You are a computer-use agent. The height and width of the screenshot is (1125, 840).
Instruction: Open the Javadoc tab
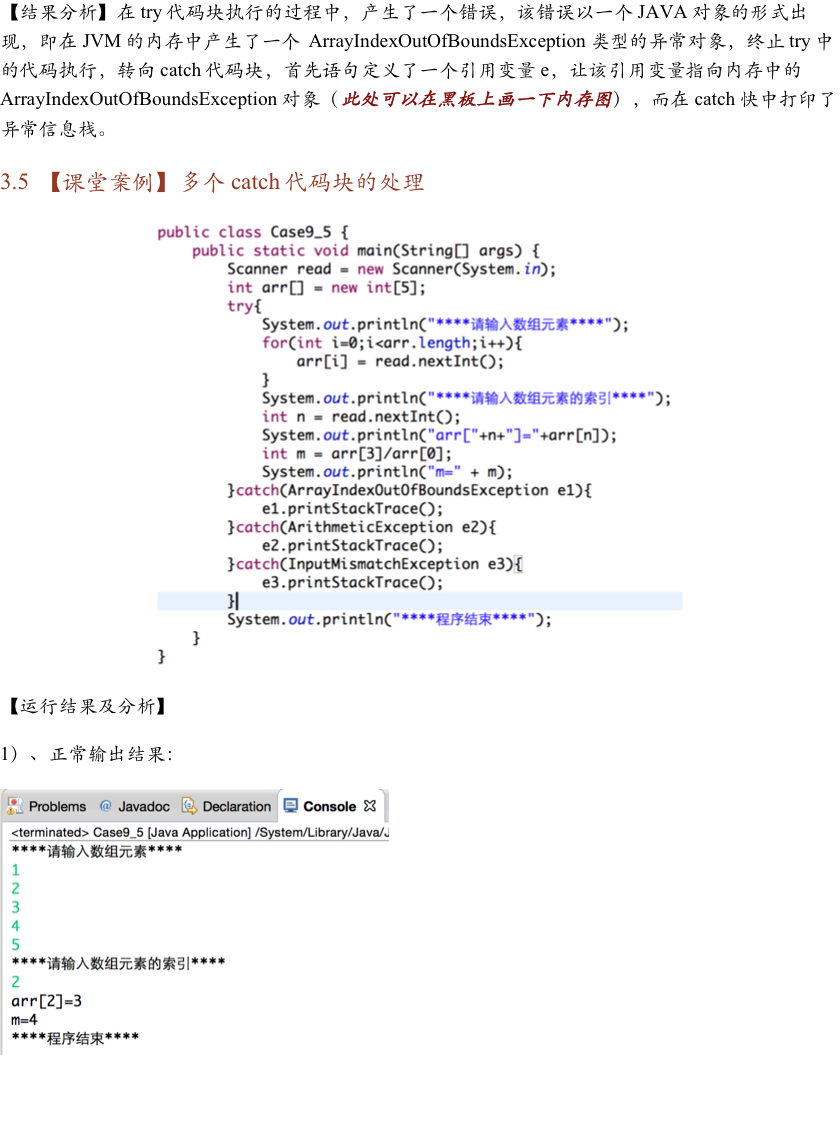pyautogui.click(x=135, y=806)
